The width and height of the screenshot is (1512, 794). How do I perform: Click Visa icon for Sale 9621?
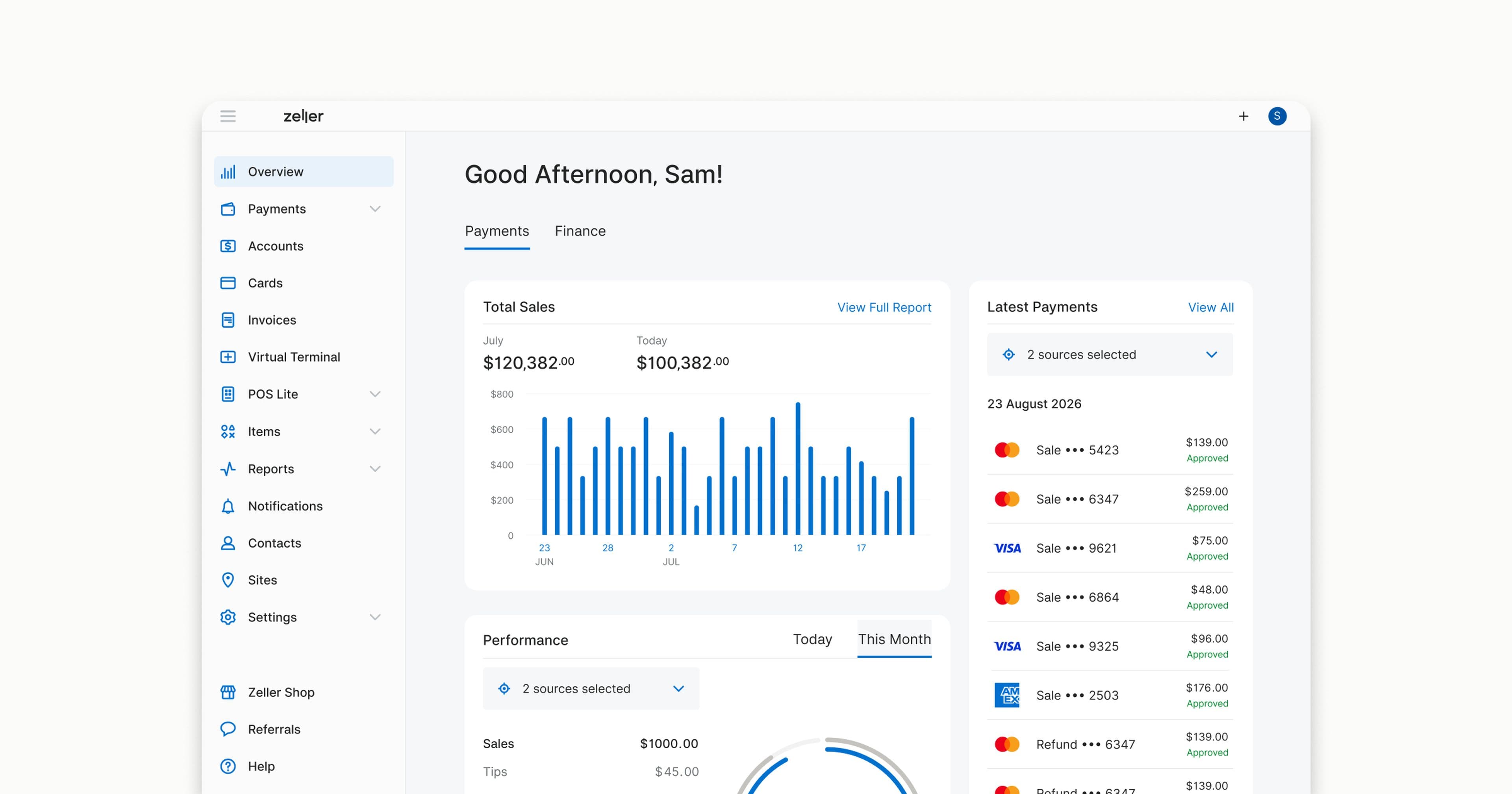(1007, 548)
